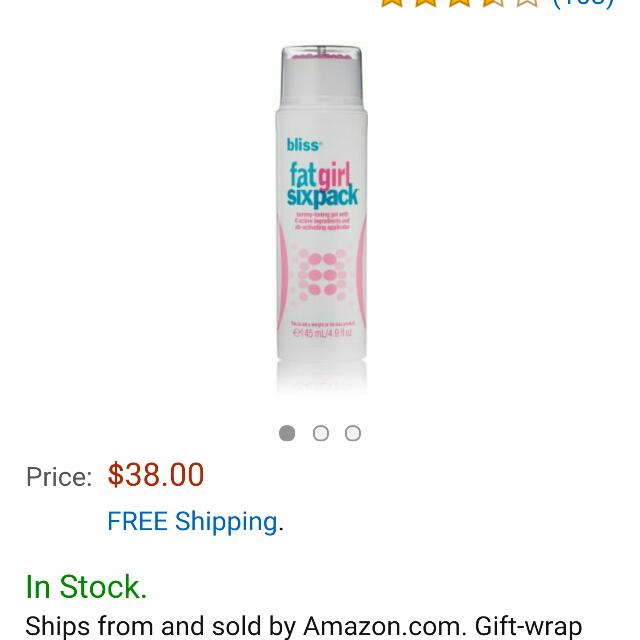Switch to the third image dot

[353, 433]
